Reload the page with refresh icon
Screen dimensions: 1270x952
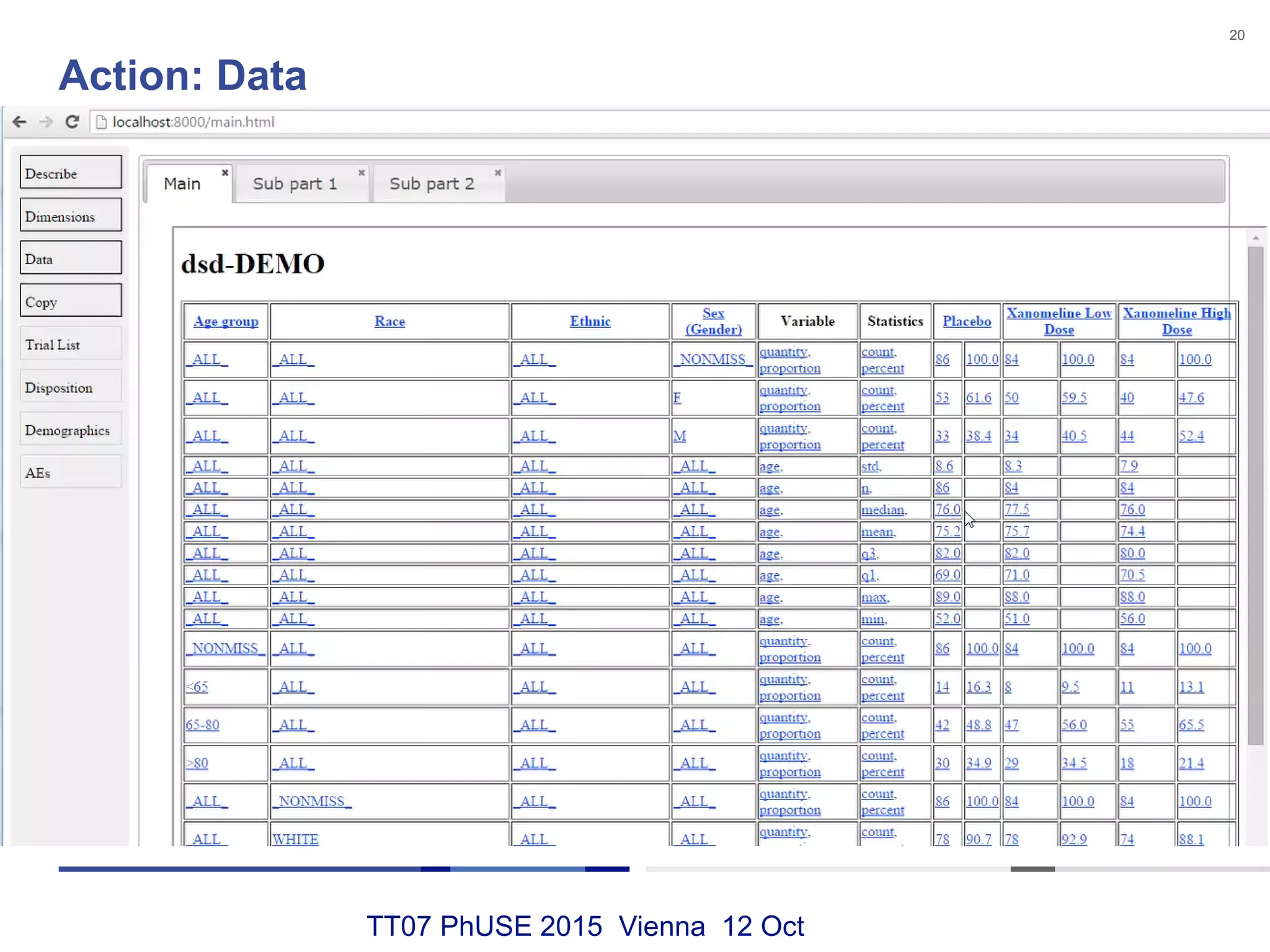click(73, 122)
